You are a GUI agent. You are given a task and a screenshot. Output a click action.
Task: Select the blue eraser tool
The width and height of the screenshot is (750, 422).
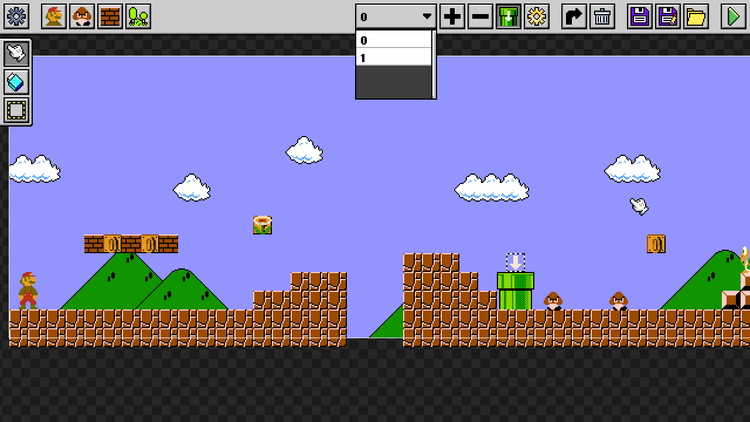click(x=16, y=82)
